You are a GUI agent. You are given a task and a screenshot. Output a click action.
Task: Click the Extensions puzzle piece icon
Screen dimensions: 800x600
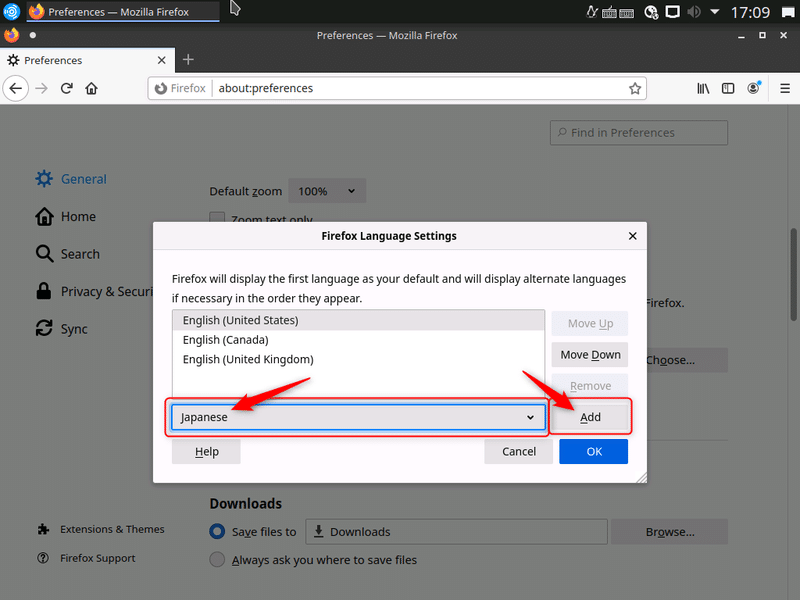click(43, 529)
